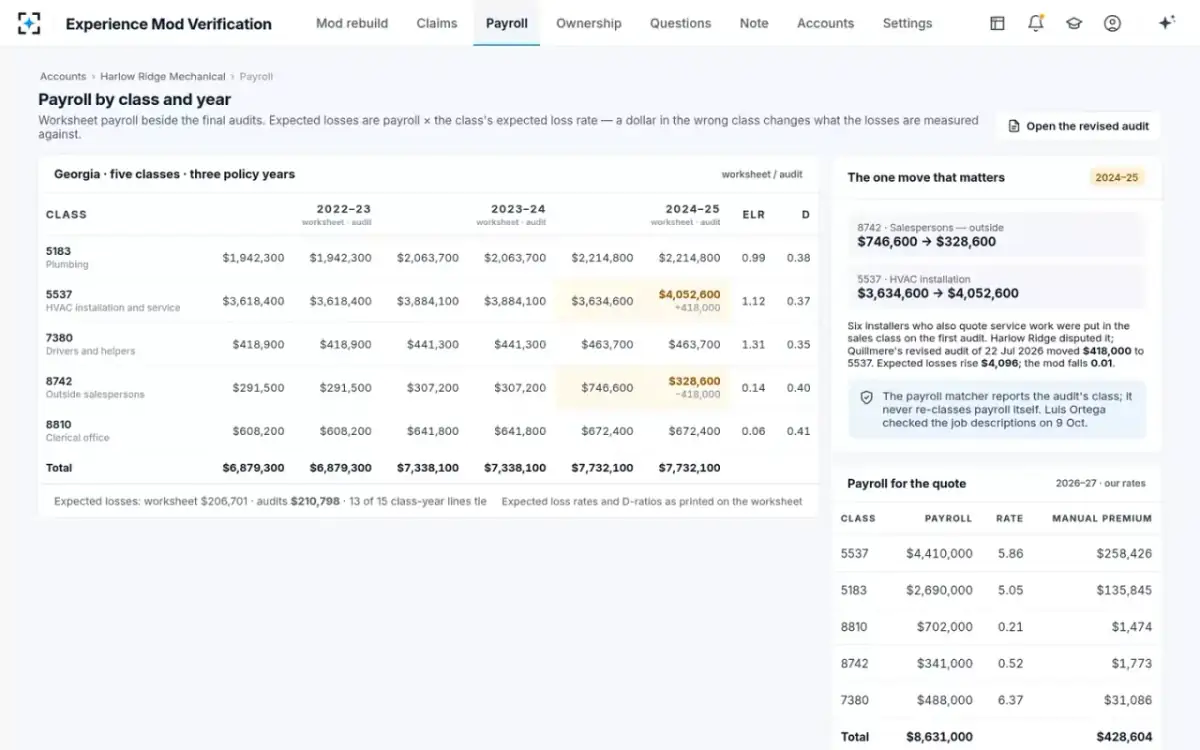This screenshot has height=750, width=1200.
Task: Select the 5183 Plumbing class row label
Action: pos(67,257)
